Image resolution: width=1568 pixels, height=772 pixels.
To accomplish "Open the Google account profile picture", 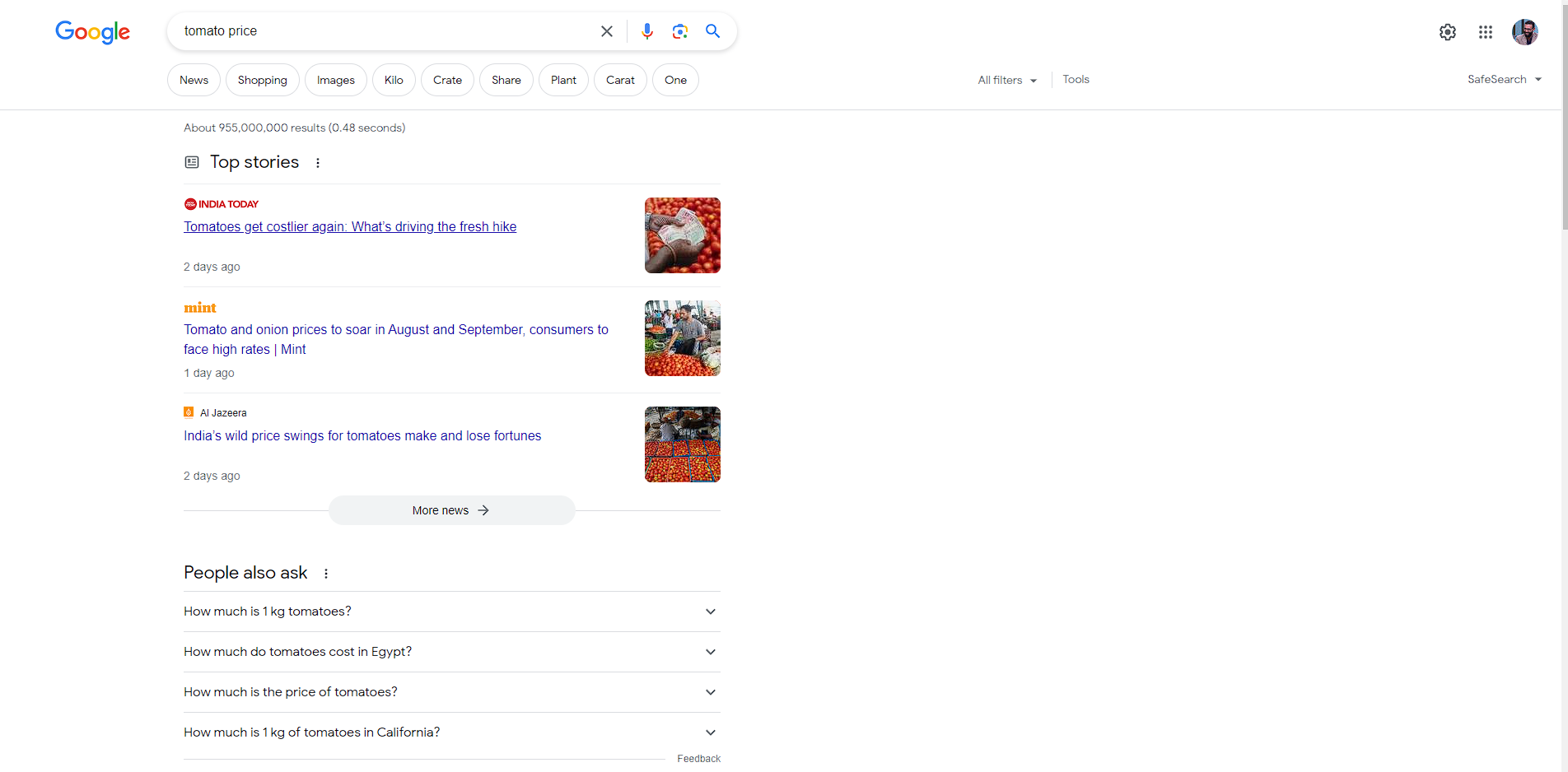I will (x=1524, y=32).
